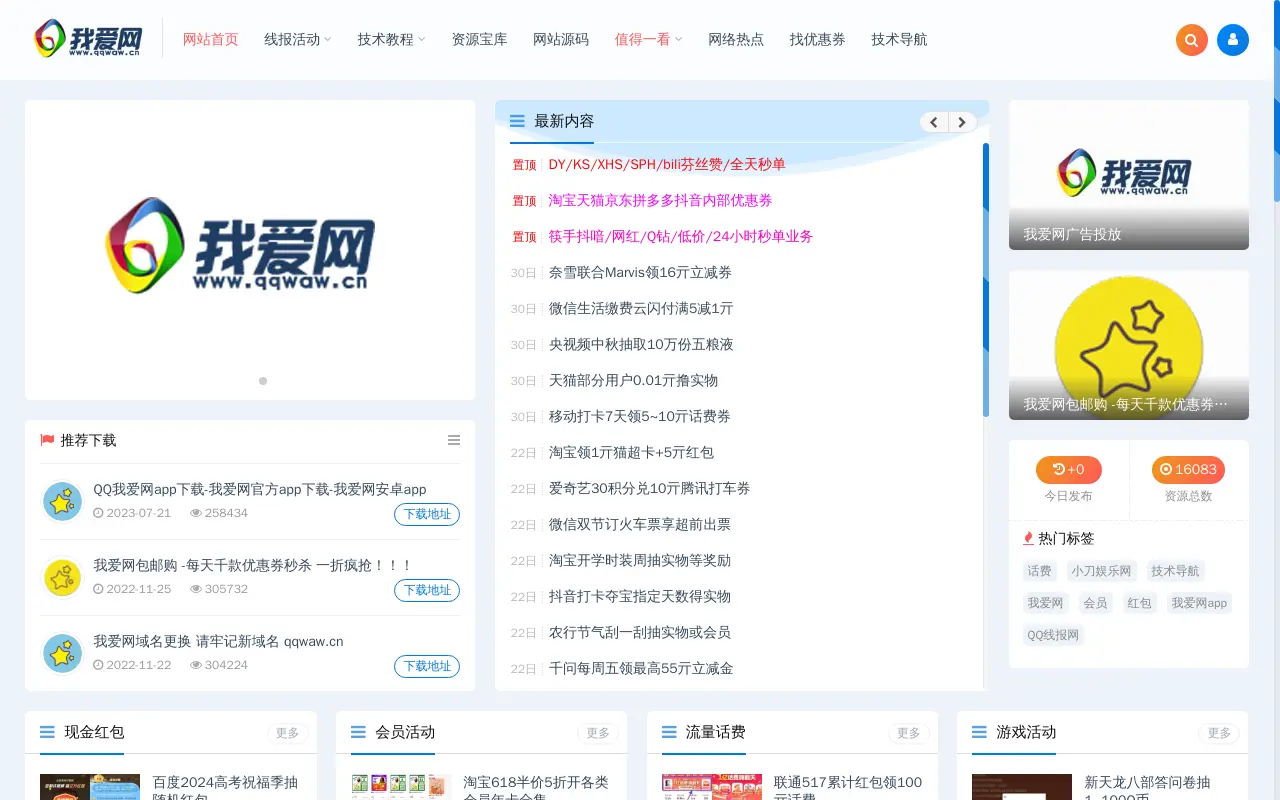Image resolution: width=1280 pixels, height=800 pixels.
Task: Open the 百度2024高考祝福季 thumbnail
Action: [90, 787]
